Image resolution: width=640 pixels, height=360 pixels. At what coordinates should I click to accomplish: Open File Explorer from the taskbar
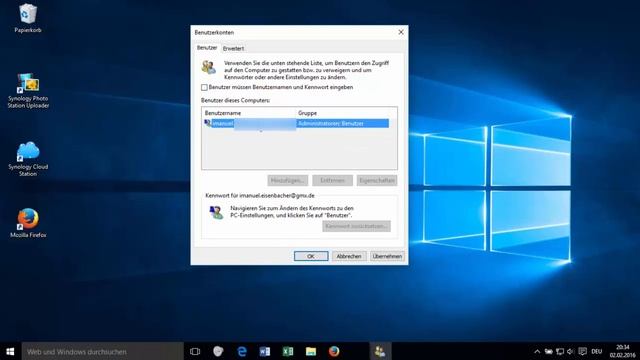311,351
